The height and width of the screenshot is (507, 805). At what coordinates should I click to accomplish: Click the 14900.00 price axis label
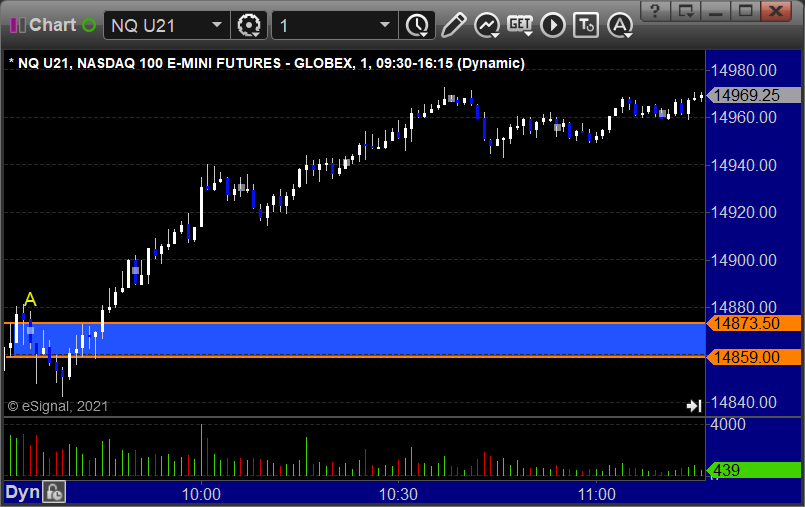pyautogui.click(x=743, y=260)
